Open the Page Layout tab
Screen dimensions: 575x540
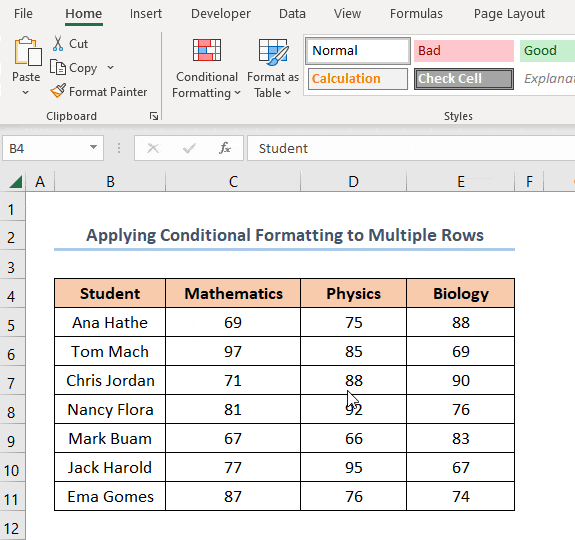[x=509, y=14]
